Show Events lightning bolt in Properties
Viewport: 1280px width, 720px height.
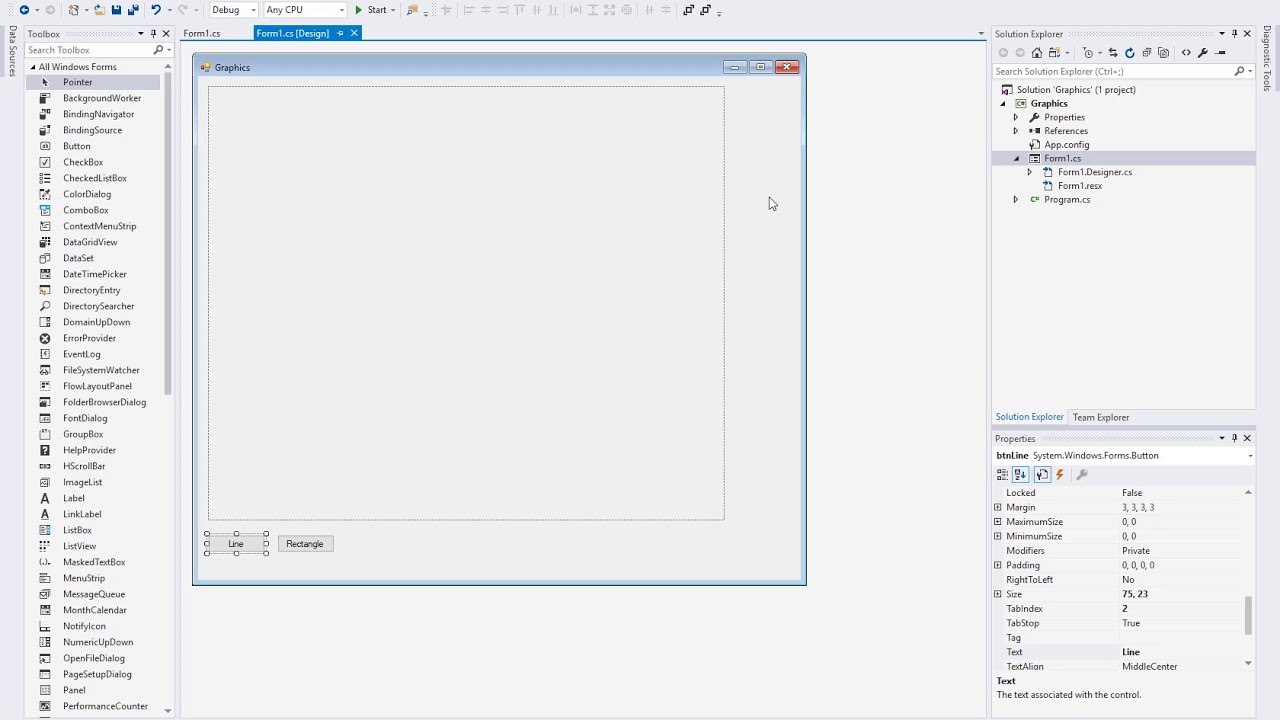(1060, 475)
